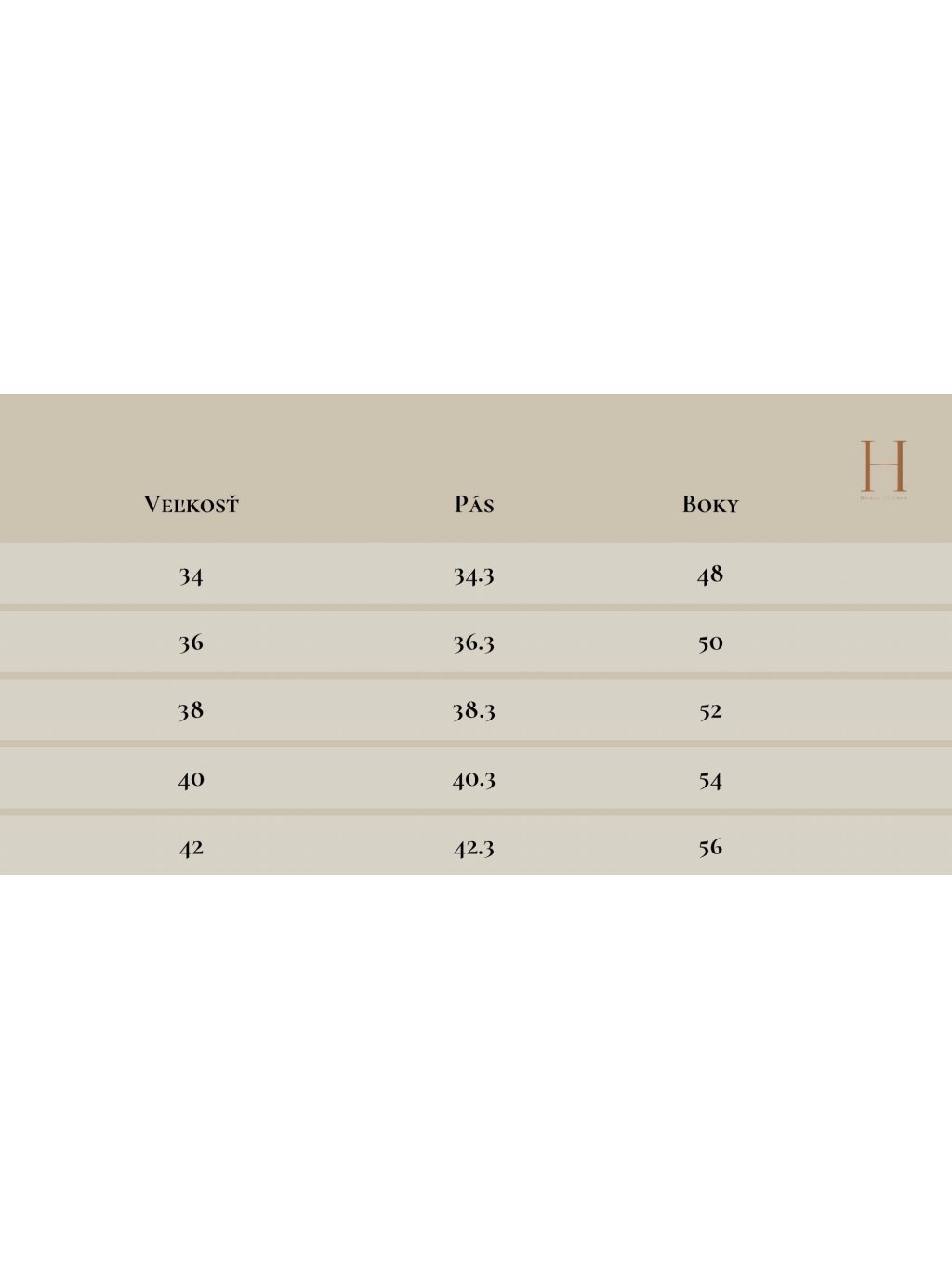
Task: Click the 42.3 waist value
Action: tap(474, 847)
